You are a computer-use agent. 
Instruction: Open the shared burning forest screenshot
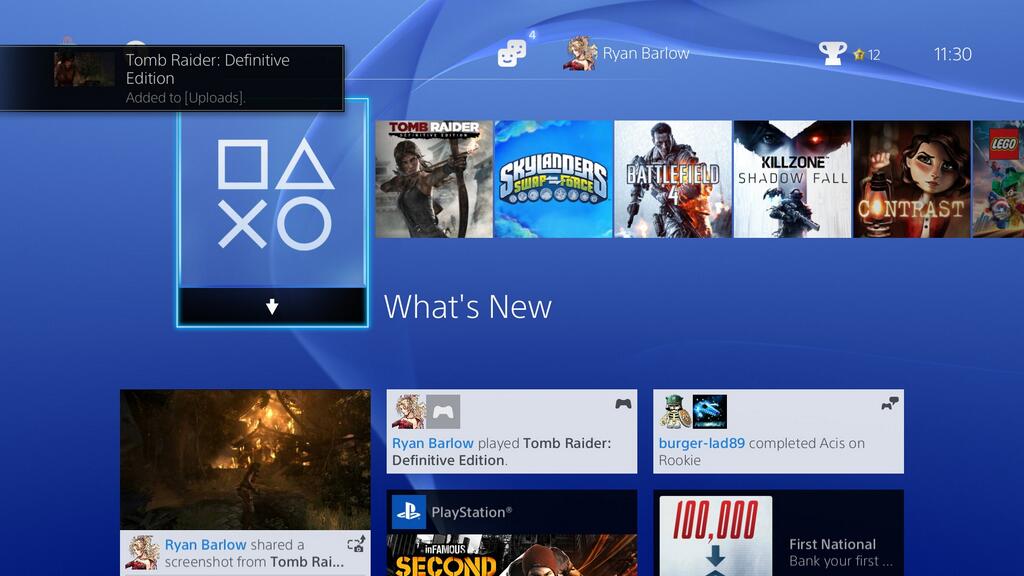tap(246, 460)
